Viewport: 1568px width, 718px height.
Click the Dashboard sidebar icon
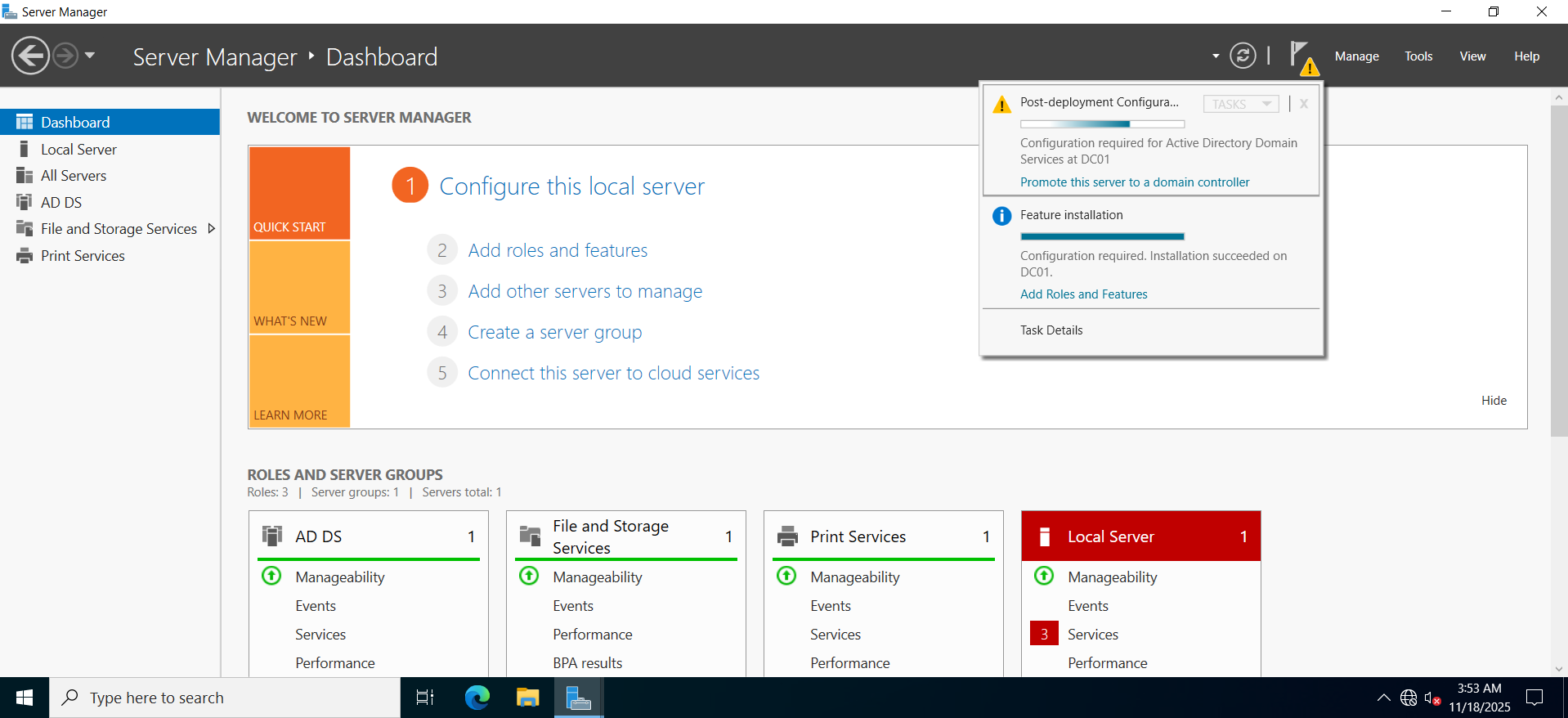(25, 122)
